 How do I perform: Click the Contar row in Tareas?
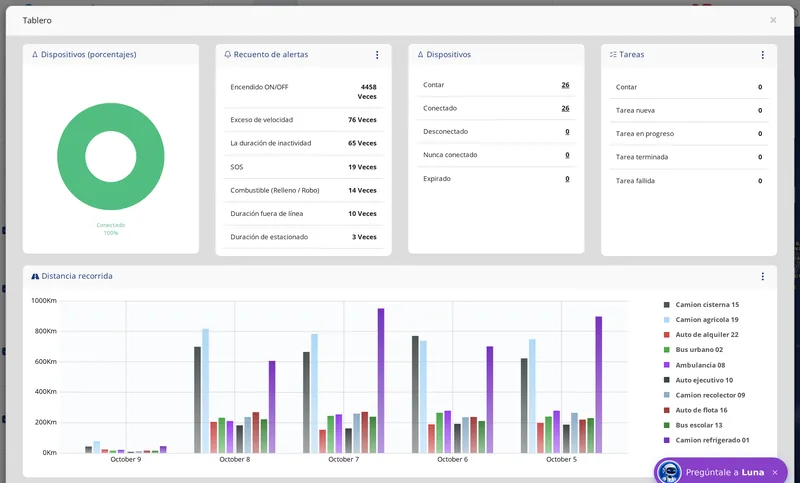(689, 87)
